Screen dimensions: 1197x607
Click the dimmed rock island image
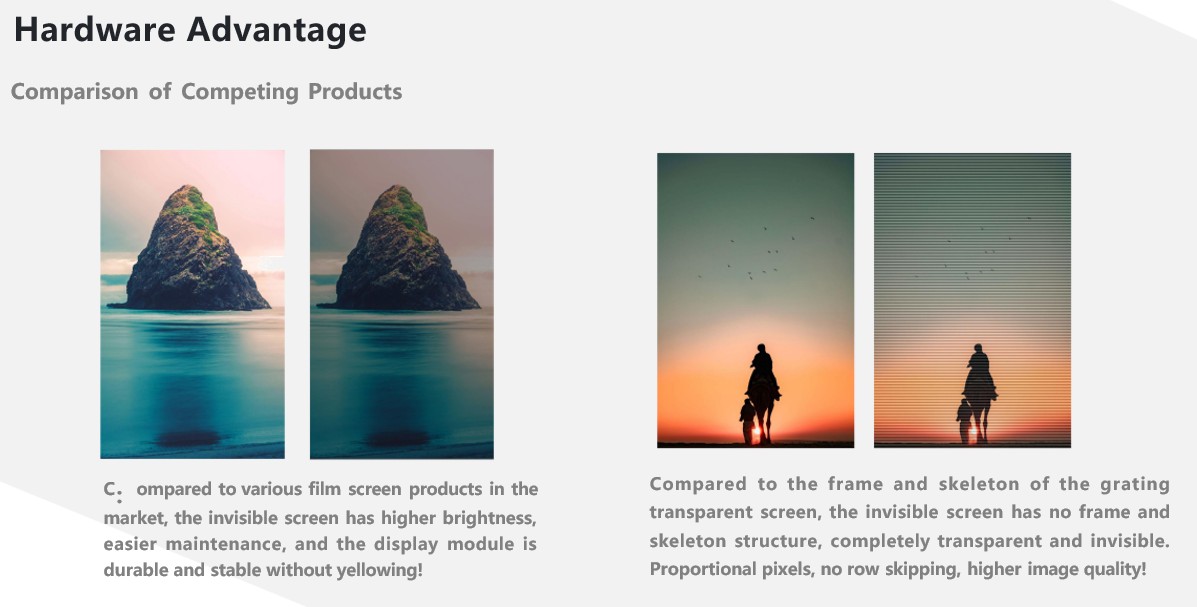click(x=402, y=304)
